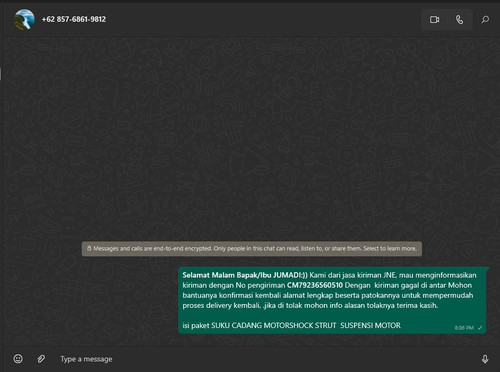The width and height of the screenshot is (500, 372).
Task: Attach a file using the paperclip icon
Action: point(41,359)
